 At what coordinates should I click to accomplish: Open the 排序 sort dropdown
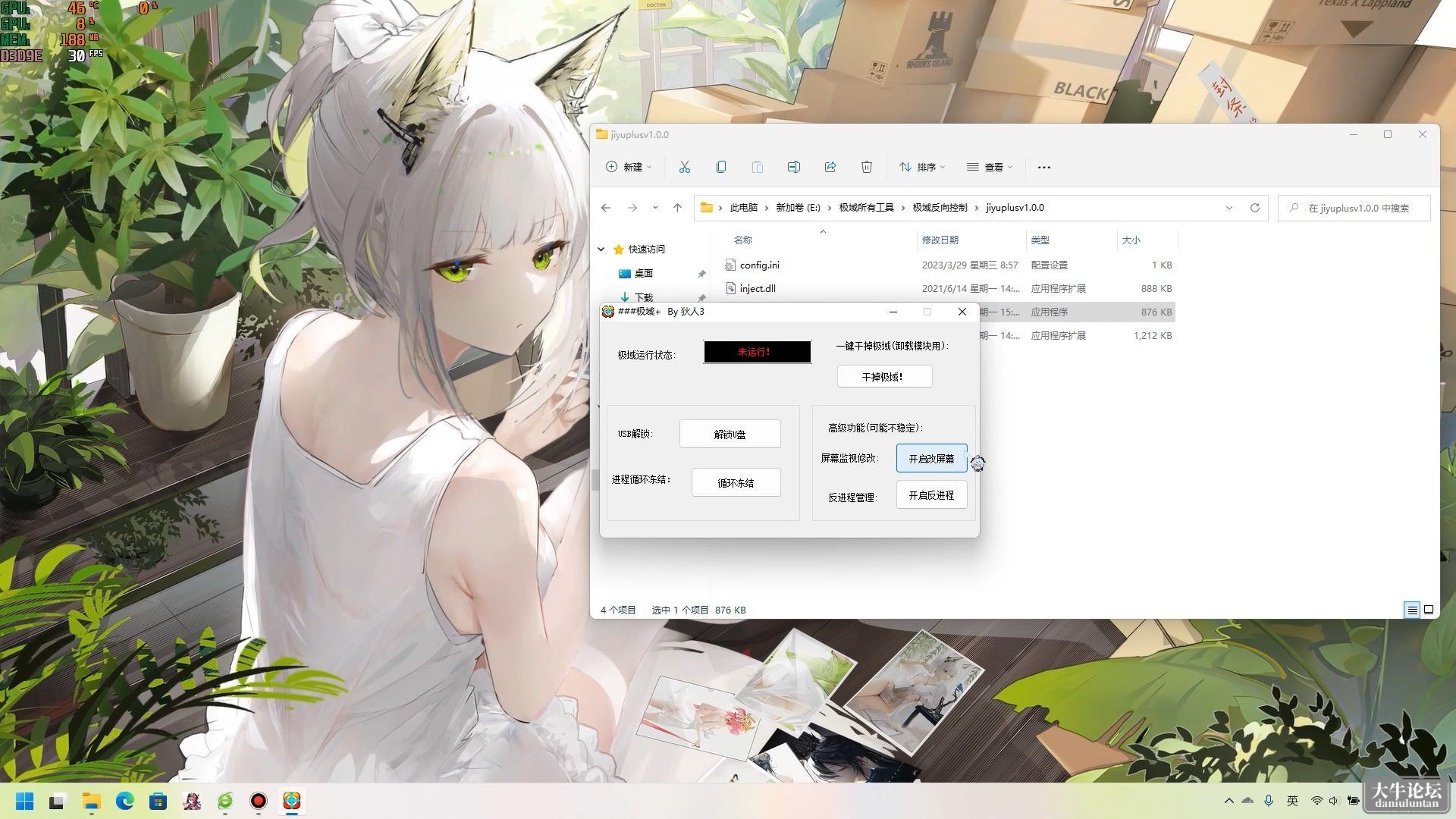point(922,167)
